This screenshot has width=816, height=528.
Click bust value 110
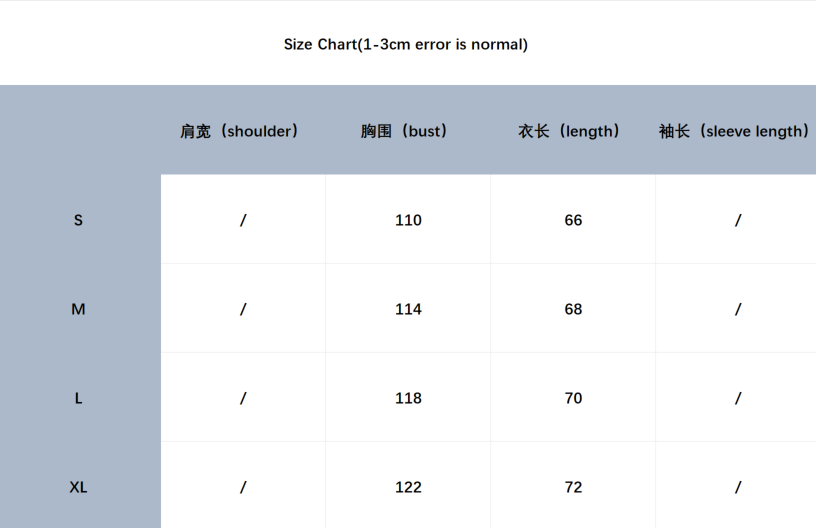tap(408, 220)
